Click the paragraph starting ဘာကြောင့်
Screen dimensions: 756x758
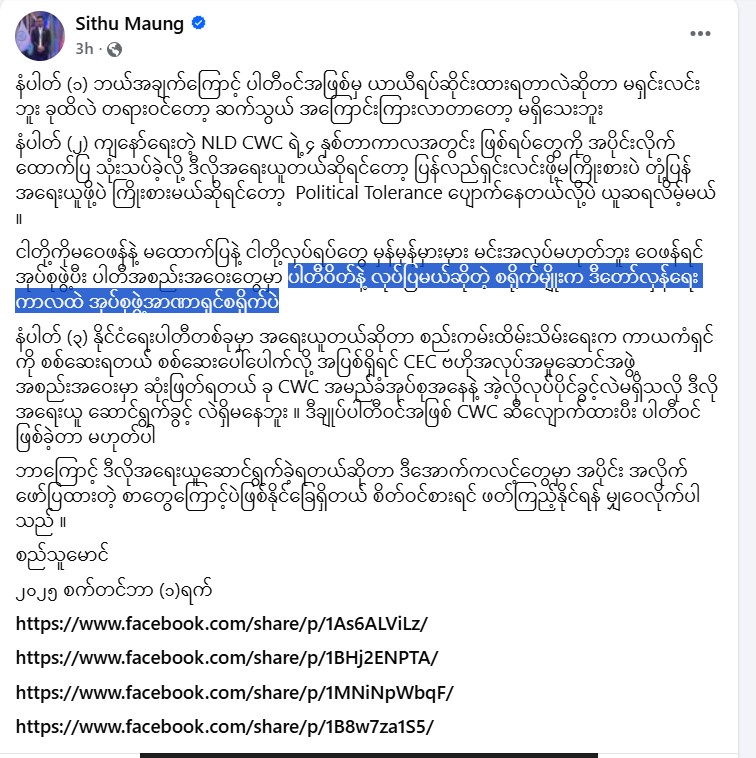click(x=358, y=497)
